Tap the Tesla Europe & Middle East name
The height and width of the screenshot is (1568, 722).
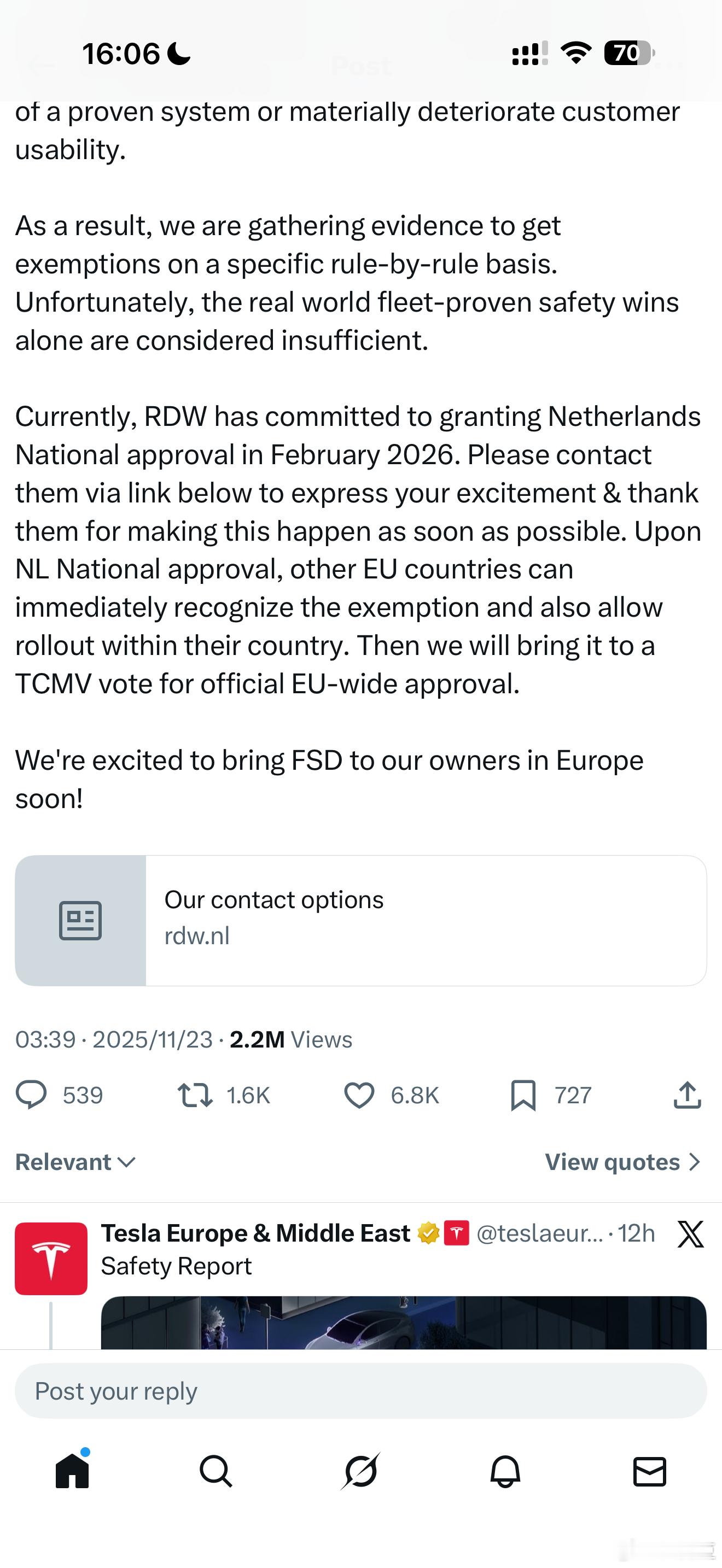[x=255, y=1233]
